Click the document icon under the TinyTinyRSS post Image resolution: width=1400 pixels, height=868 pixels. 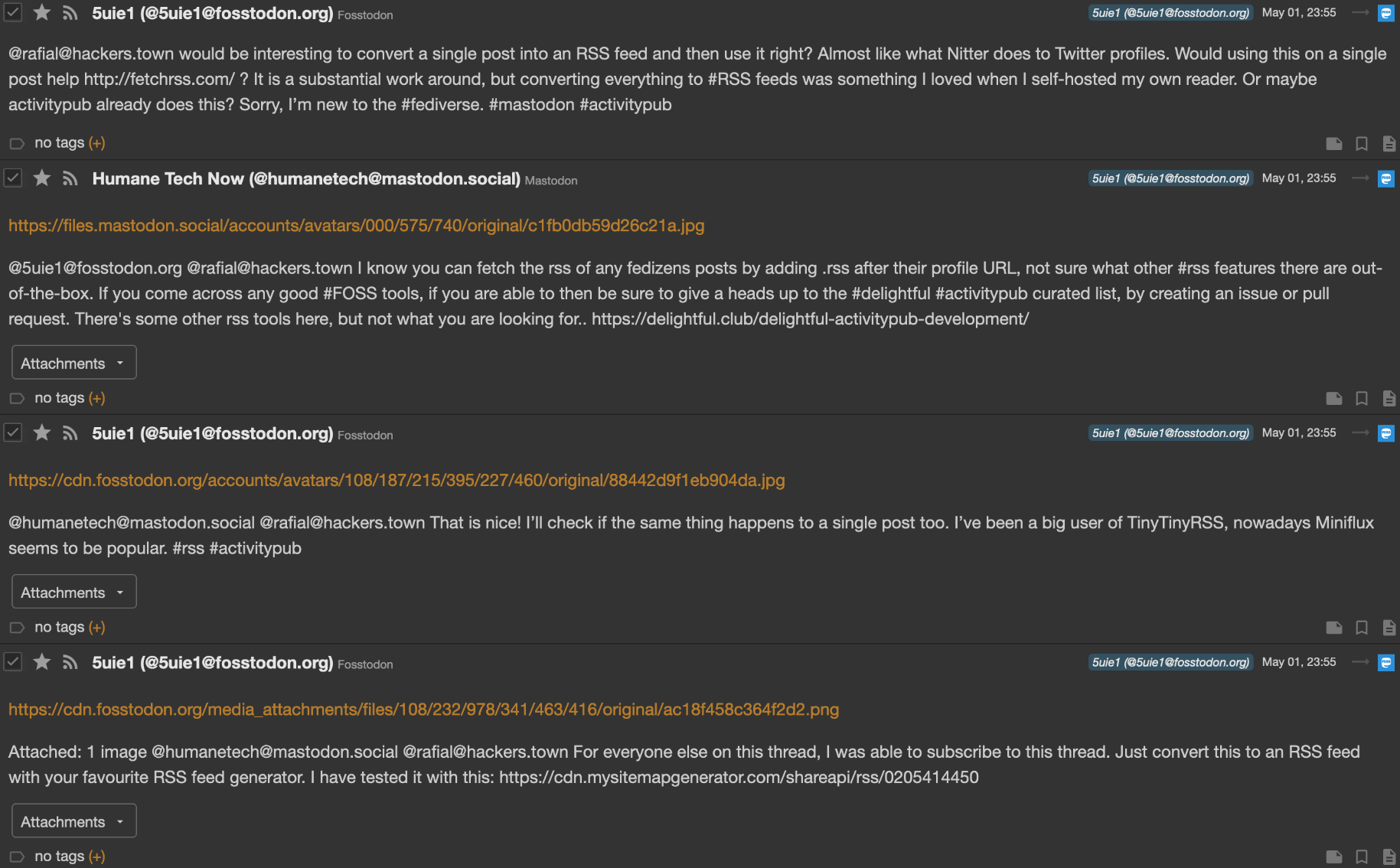tap(1389, 628)
